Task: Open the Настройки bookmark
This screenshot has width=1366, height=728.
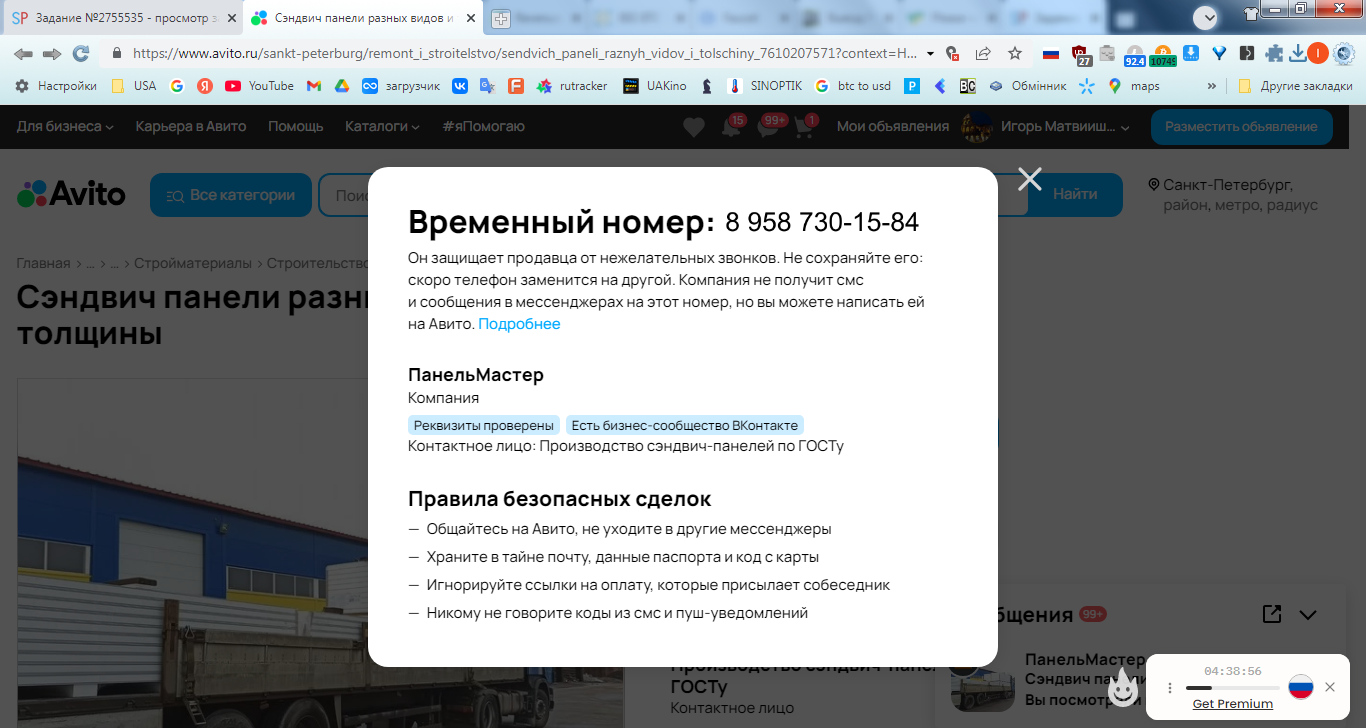Action: point(56,86)
